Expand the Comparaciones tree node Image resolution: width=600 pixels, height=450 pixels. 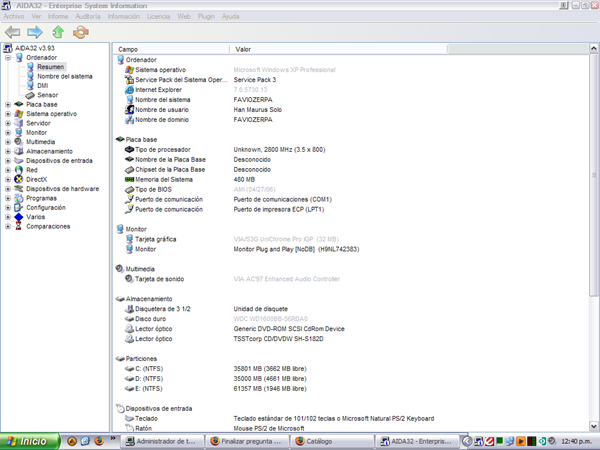pos(8,226)
